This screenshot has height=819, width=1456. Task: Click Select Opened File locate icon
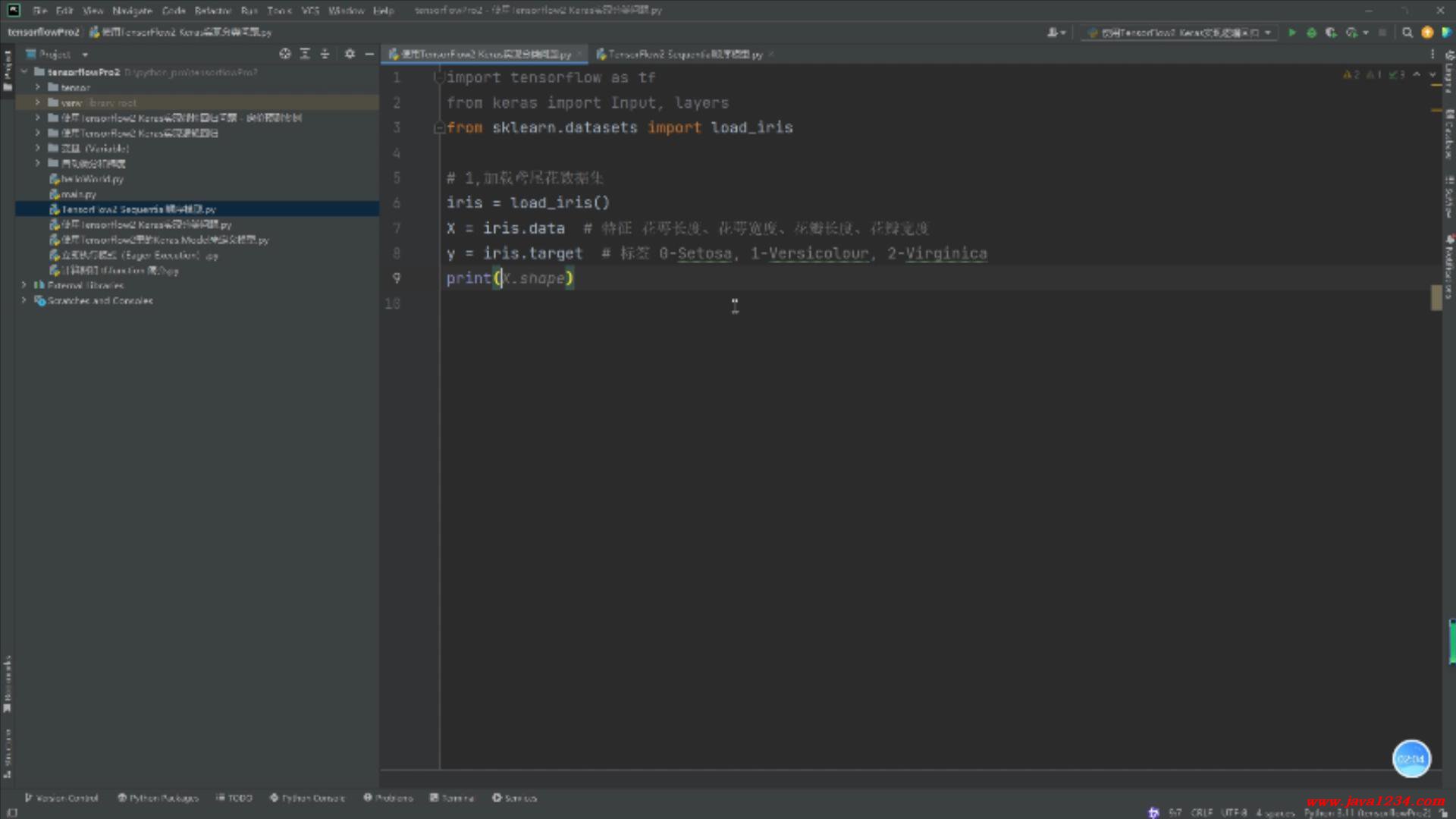point(285,54)
